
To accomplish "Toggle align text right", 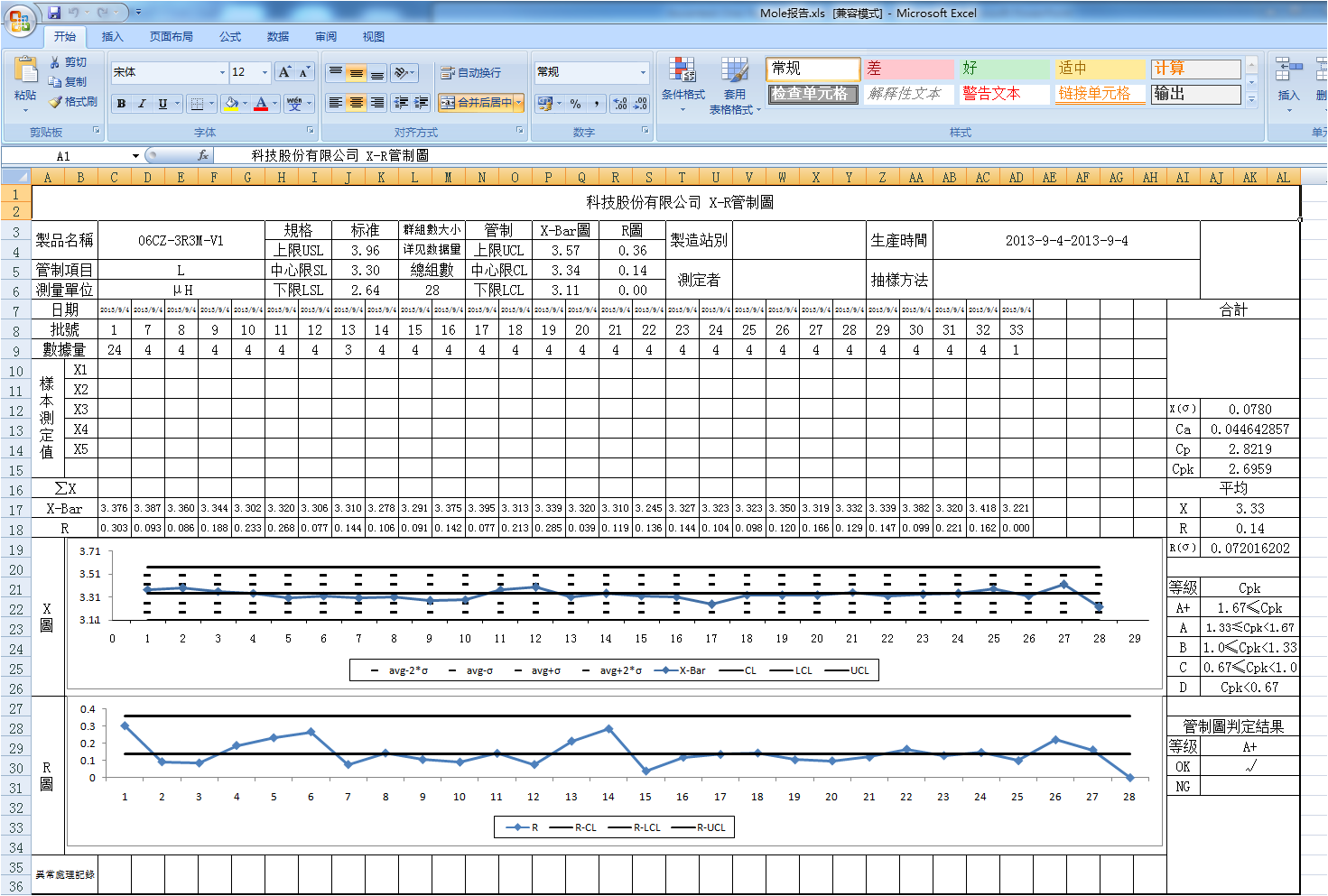I will (377, 103).
